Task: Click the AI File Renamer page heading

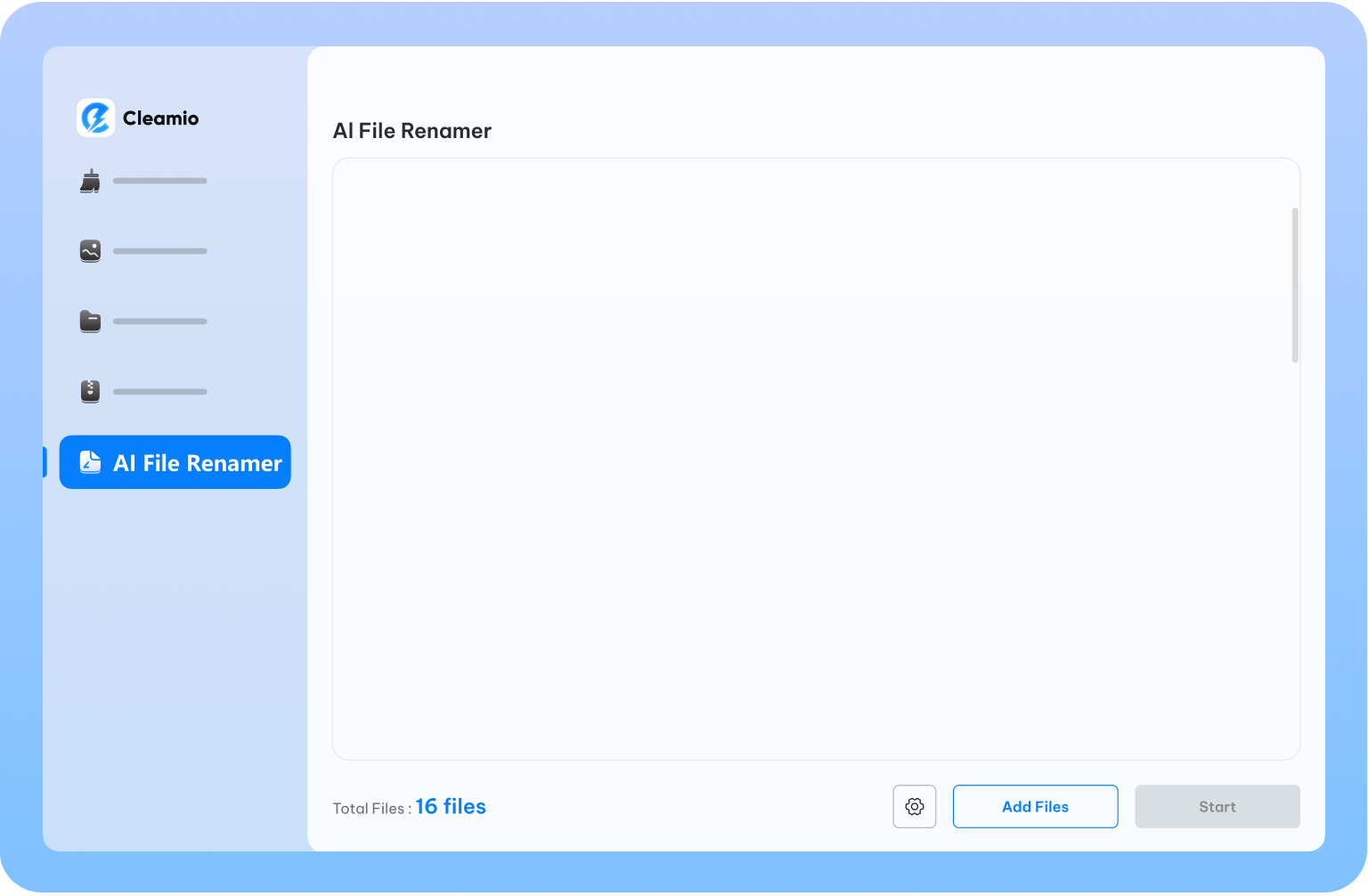Action: click(x=411, y=131)
